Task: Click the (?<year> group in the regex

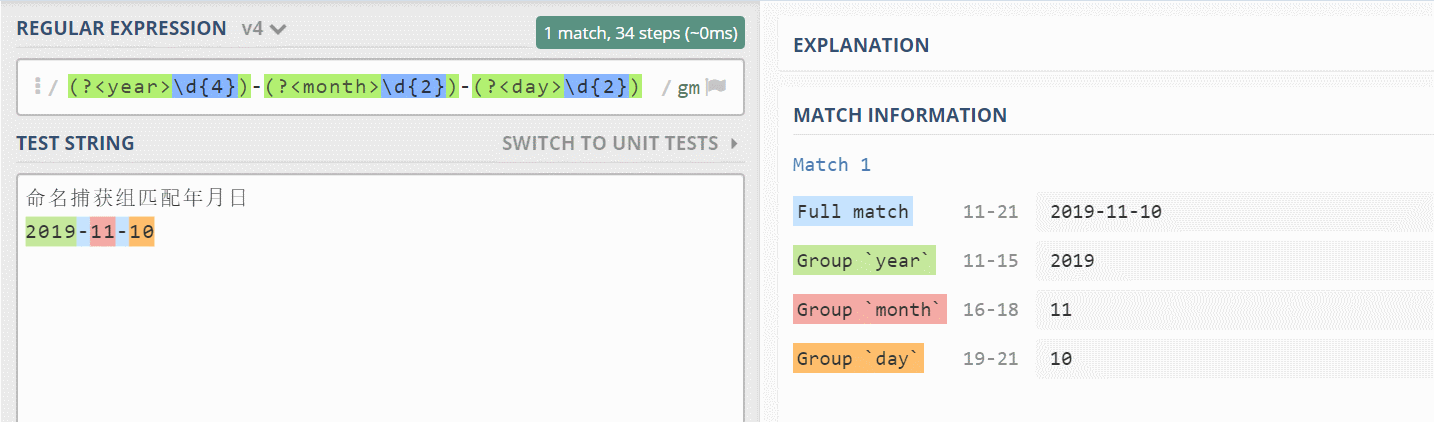Action: click(120, 87)
